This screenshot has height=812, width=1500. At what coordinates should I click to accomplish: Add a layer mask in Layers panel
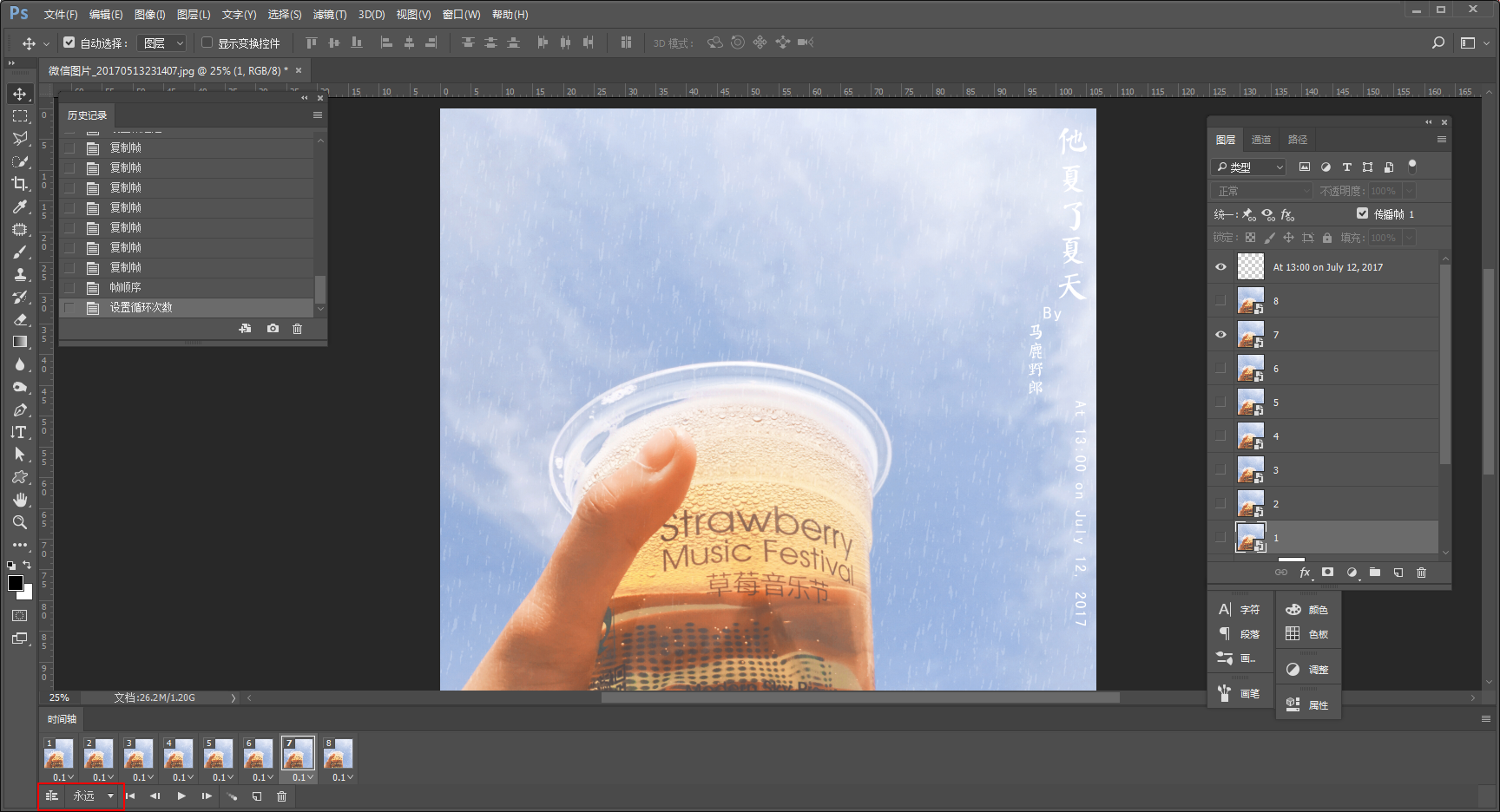coord(1328,573)
